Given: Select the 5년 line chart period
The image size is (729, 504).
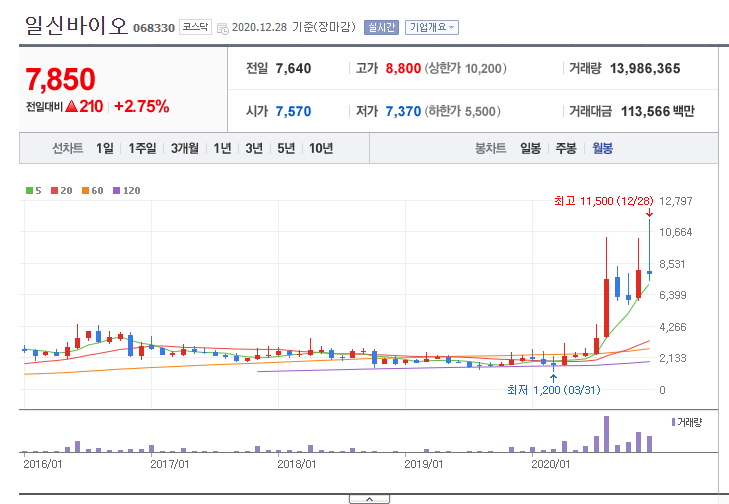Looking at the screenshot, I should (x=286, y=148).
